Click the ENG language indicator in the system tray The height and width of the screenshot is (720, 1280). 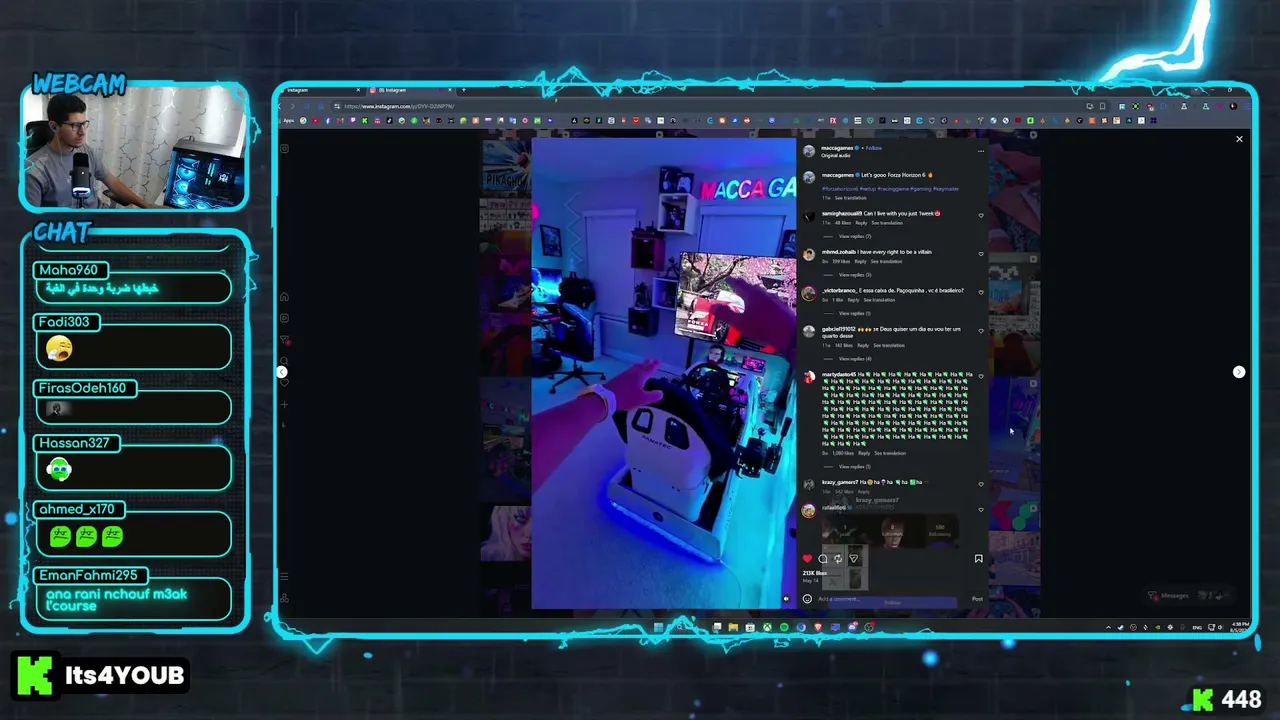[x=1196, y=627]
